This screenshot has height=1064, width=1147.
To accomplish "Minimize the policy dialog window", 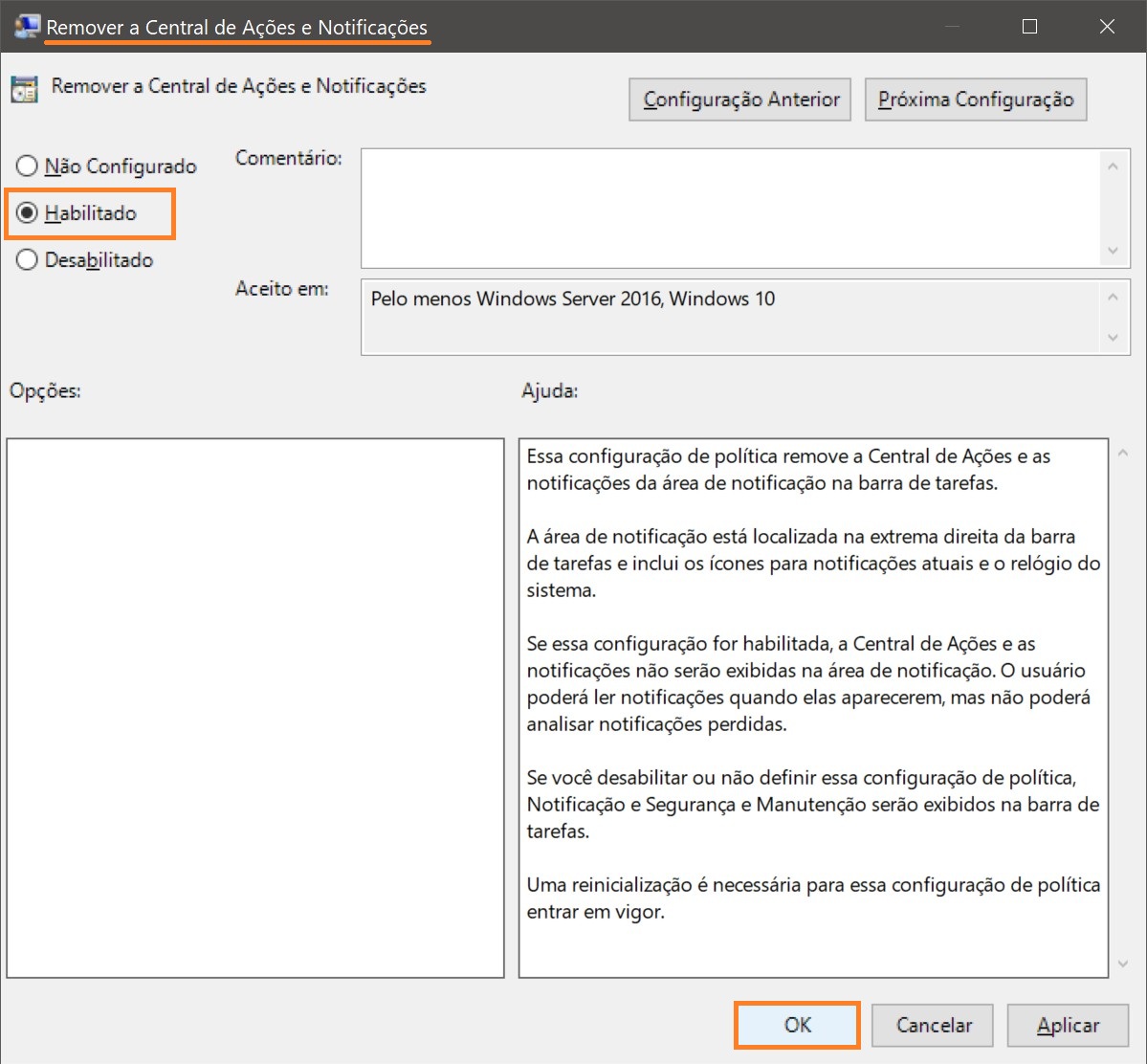I will pos(952,27).
